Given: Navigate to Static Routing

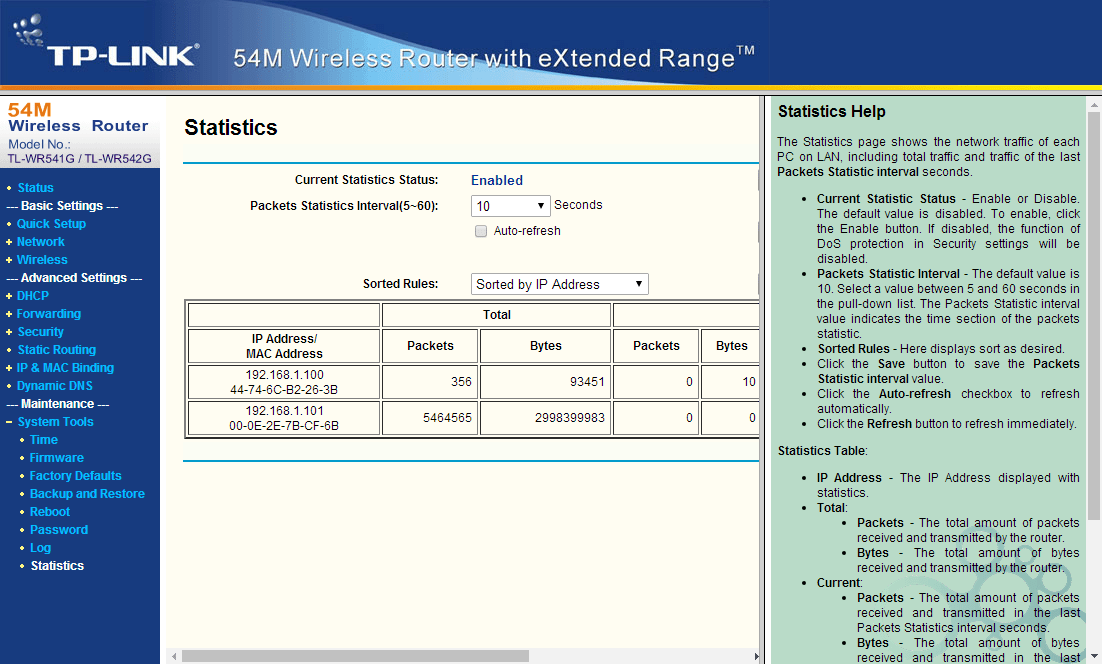Looking at the screenshot, I should 56,350.
